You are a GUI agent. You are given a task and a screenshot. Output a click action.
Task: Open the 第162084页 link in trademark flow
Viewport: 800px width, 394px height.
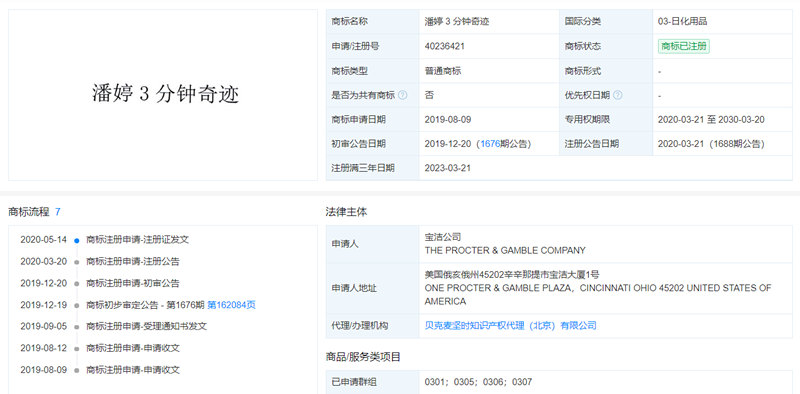coord(231,305)
